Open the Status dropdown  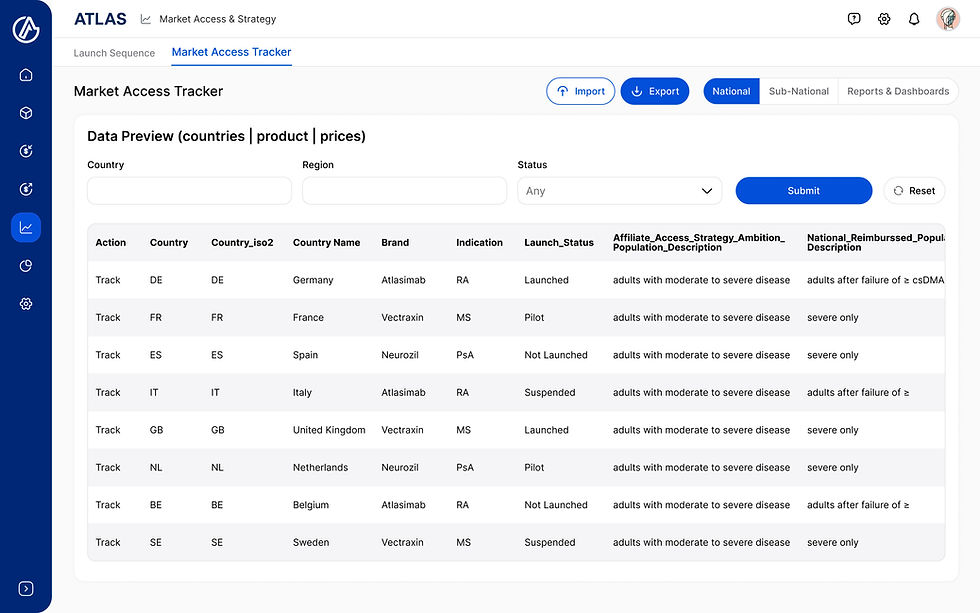(x=619, y=191)
